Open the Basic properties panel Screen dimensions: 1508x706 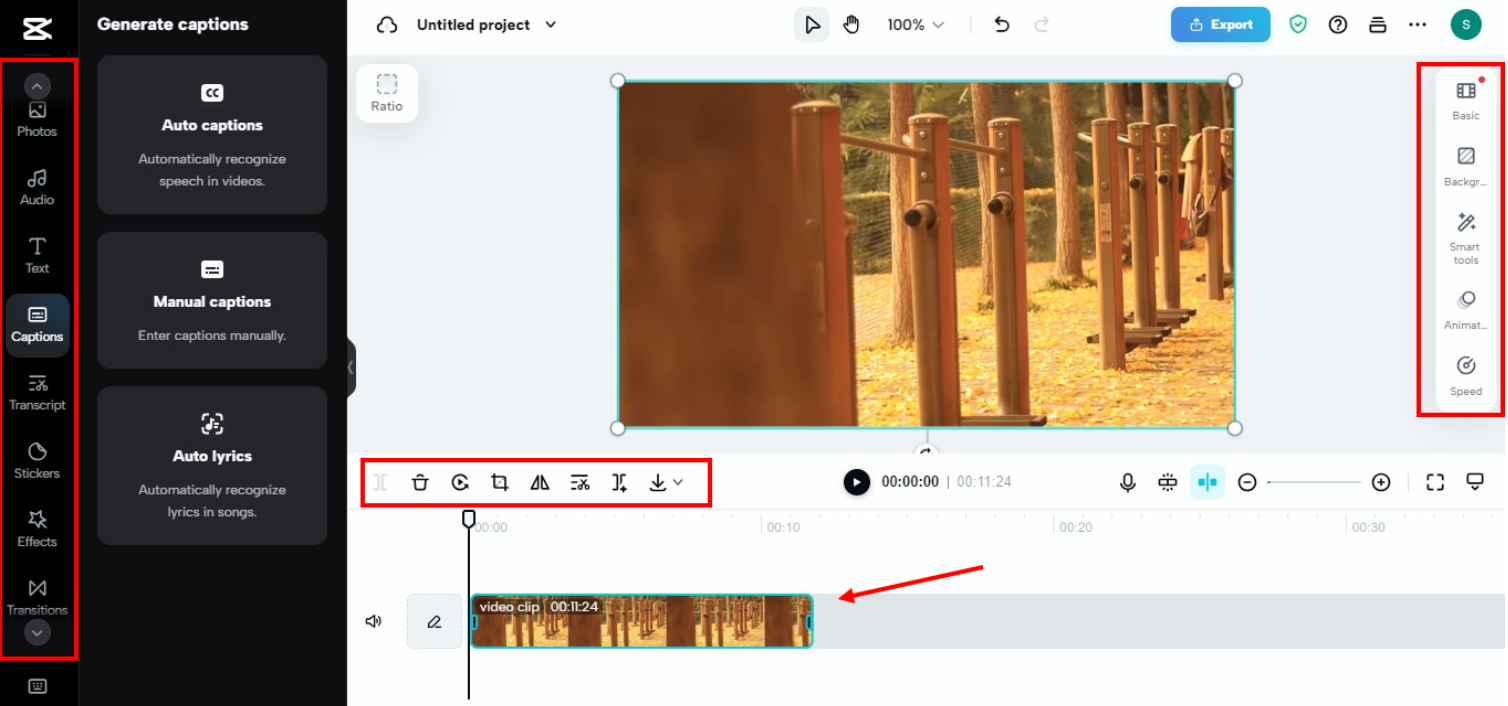(x=1466, y=101)
